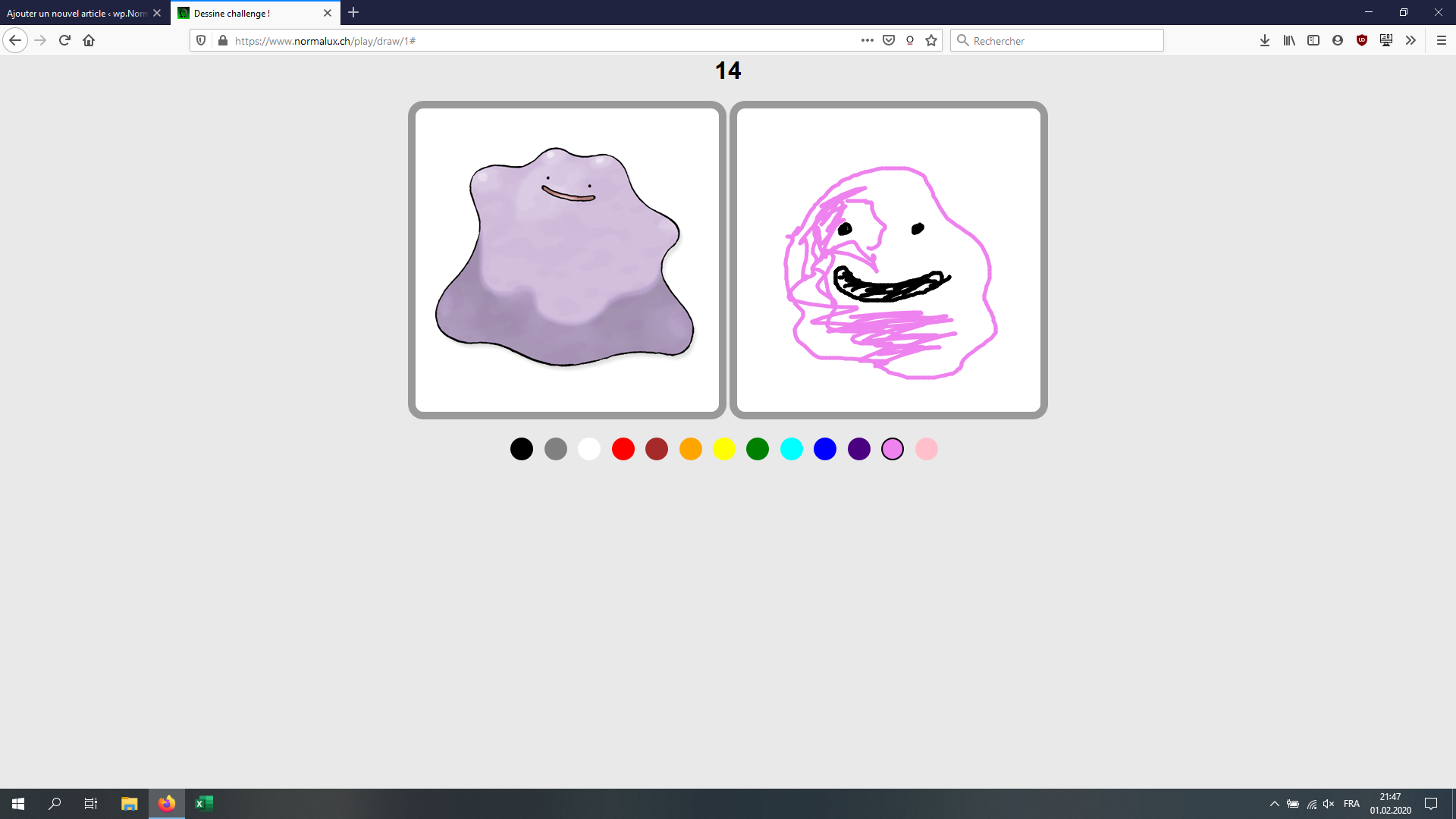Viewport: 1456px width, 819px height.
Task: Pick the cyan color swatch
Action: (792, 449)
